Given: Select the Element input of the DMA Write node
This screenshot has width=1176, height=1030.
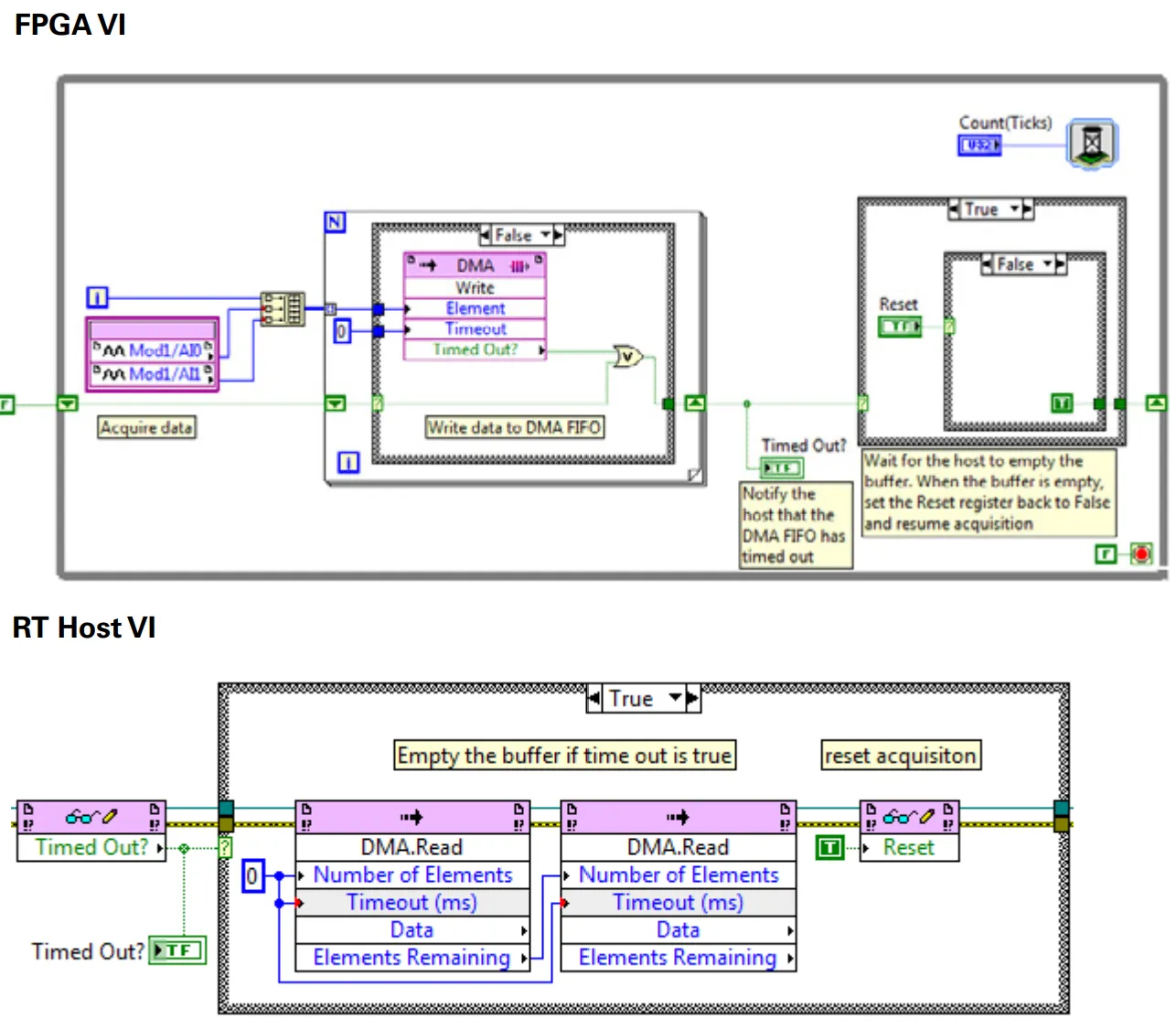Looking at the screenshot, I should [475, 308].
